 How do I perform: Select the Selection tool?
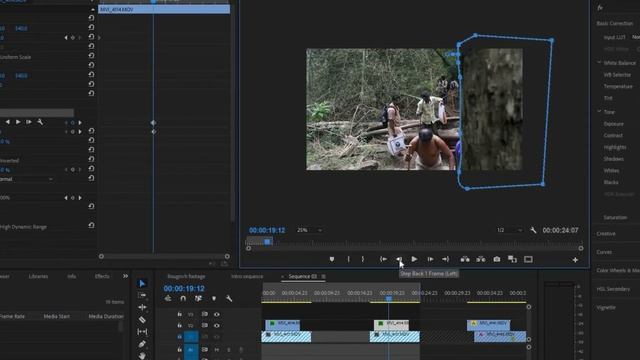click(x=142, y=283)
